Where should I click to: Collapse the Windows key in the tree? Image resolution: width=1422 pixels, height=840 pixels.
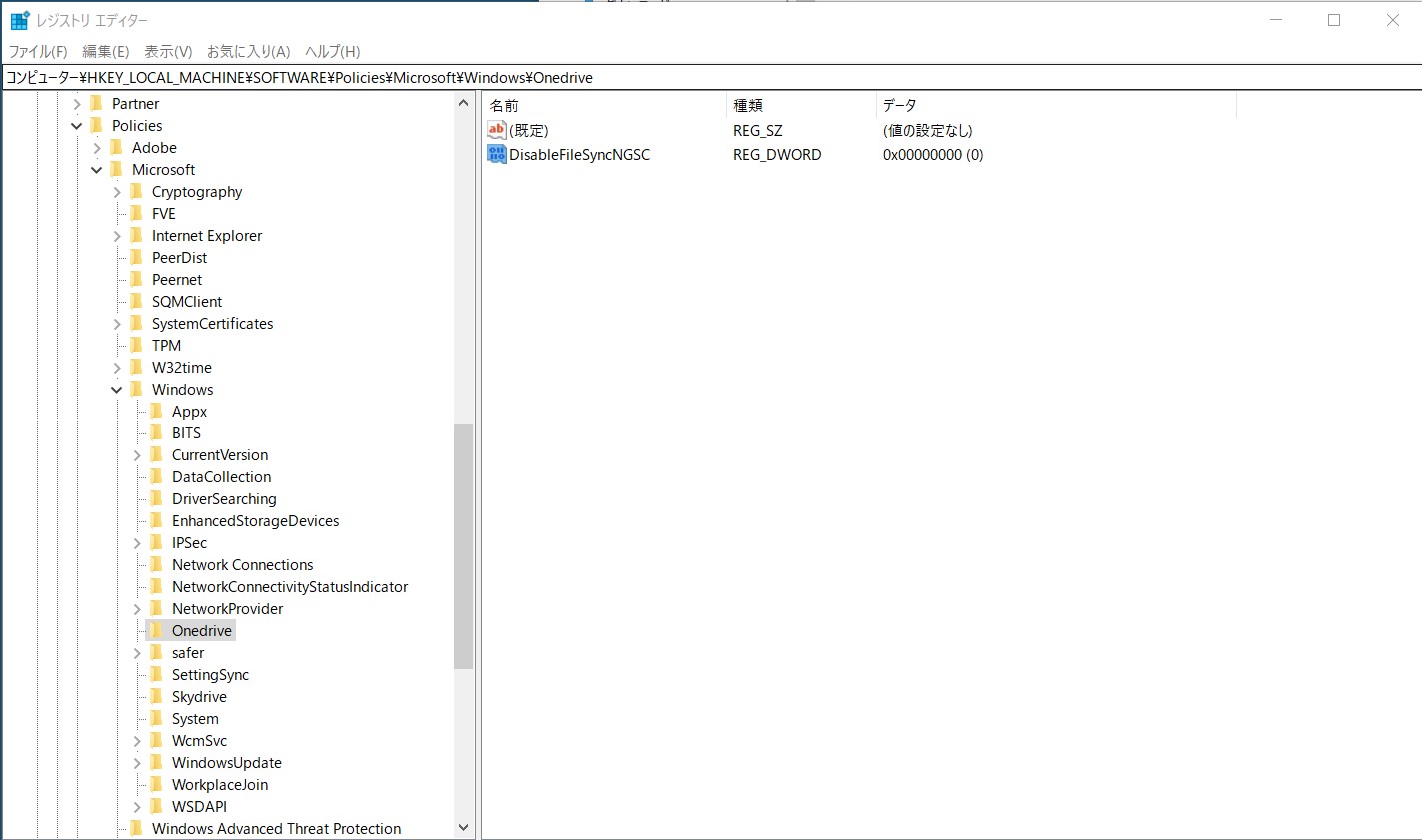pyautogui.click(x=117, y=390)
